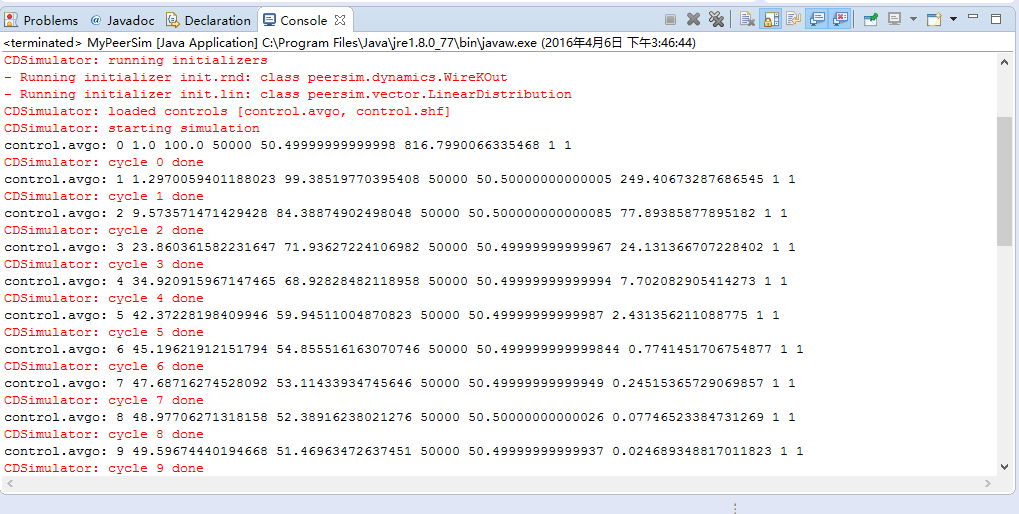Switch to the Javadoc tab

(x=123, y=20)
